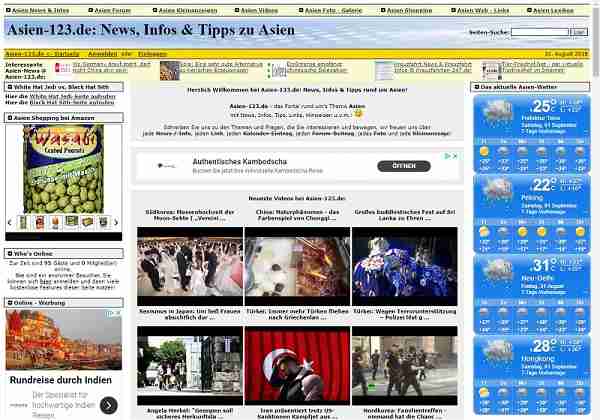Open the Asien Foto - Galerie page
600x420 pixels.
coord(333,11)
